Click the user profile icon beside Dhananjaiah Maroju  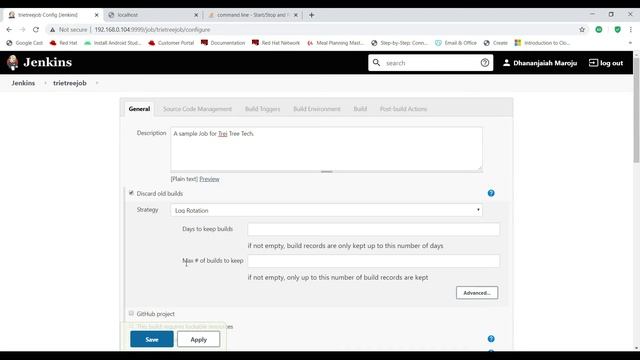tap(506, 62)
